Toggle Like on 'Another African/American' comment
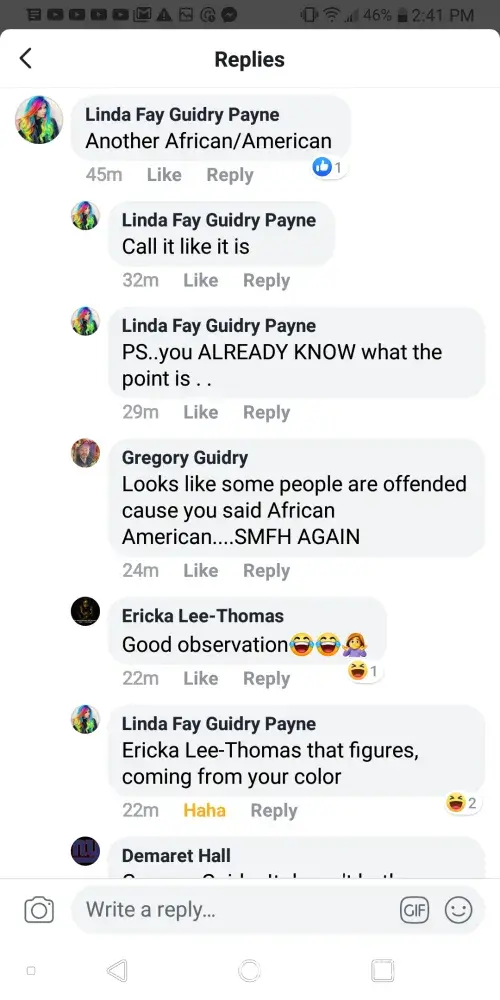Screen dimensions: 500x1000 click(x=164, y=175)
